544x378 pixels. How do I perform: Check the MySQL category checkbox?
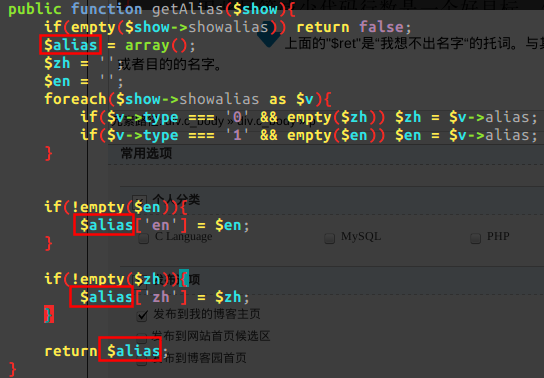click(329, 238)
